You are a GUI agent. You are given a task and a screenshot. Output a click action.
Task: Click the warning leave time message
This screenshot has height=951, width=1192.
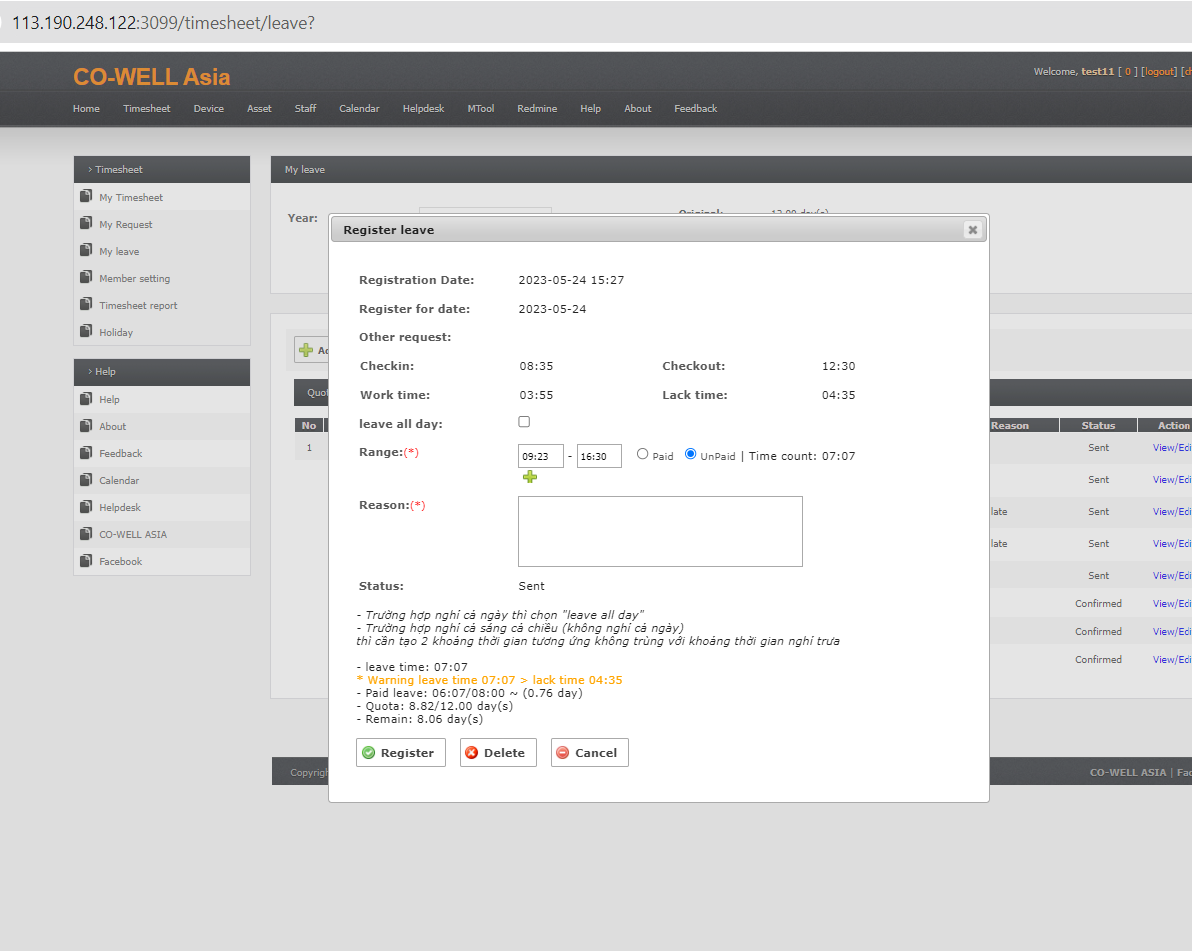pyautogui.click(x=489, y=680)
